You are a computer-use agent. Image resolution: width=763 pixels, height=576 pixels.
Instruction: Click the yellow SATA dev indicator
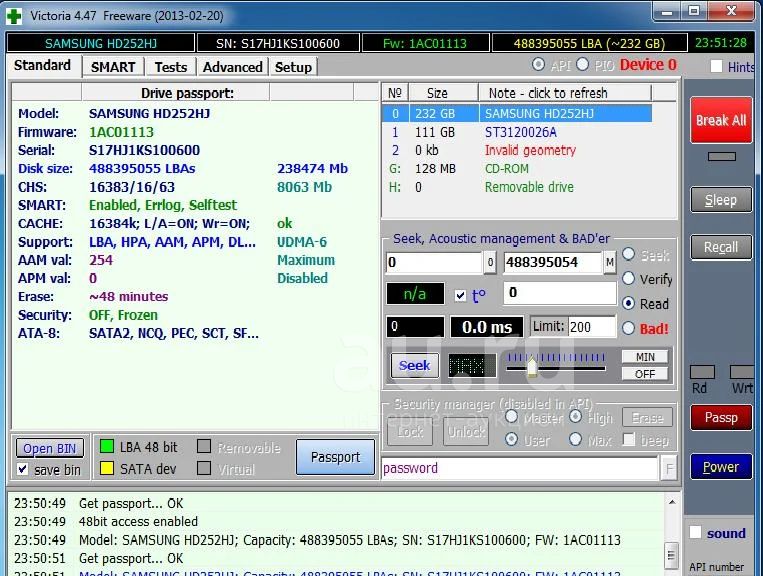(x=107, y=468)
